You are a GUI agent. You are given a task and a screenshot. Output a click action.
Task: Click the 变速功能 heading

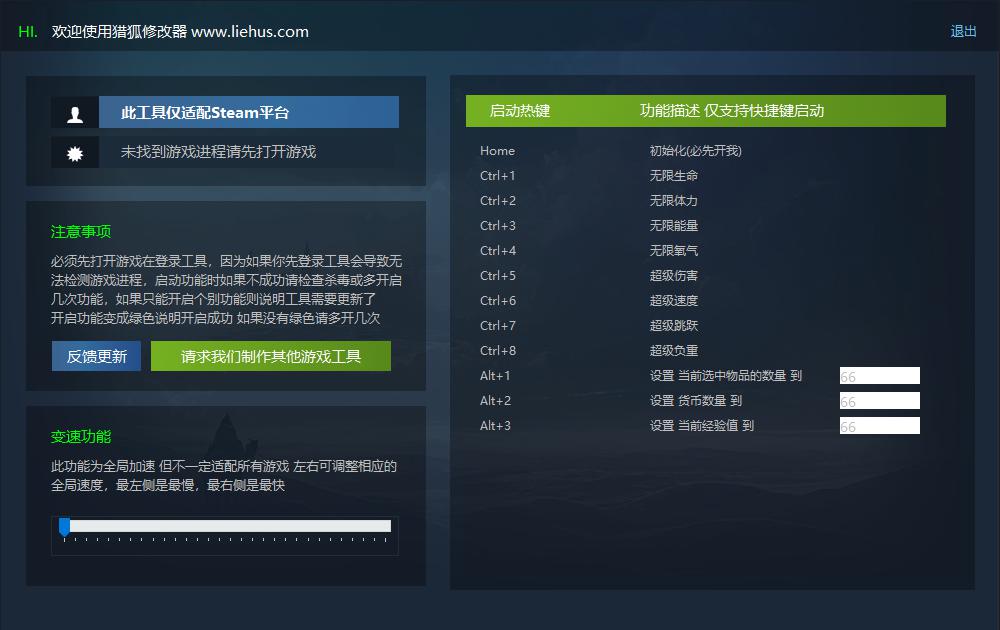81,437
